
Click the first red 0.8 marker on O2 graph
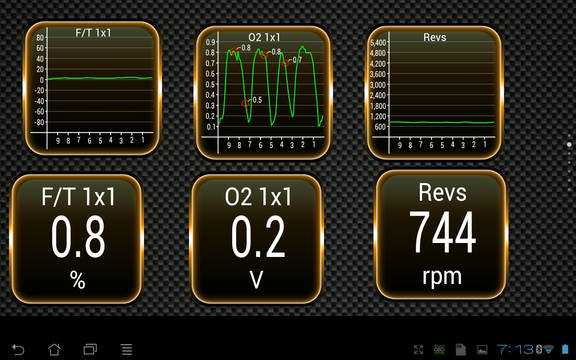pos(234,51)
